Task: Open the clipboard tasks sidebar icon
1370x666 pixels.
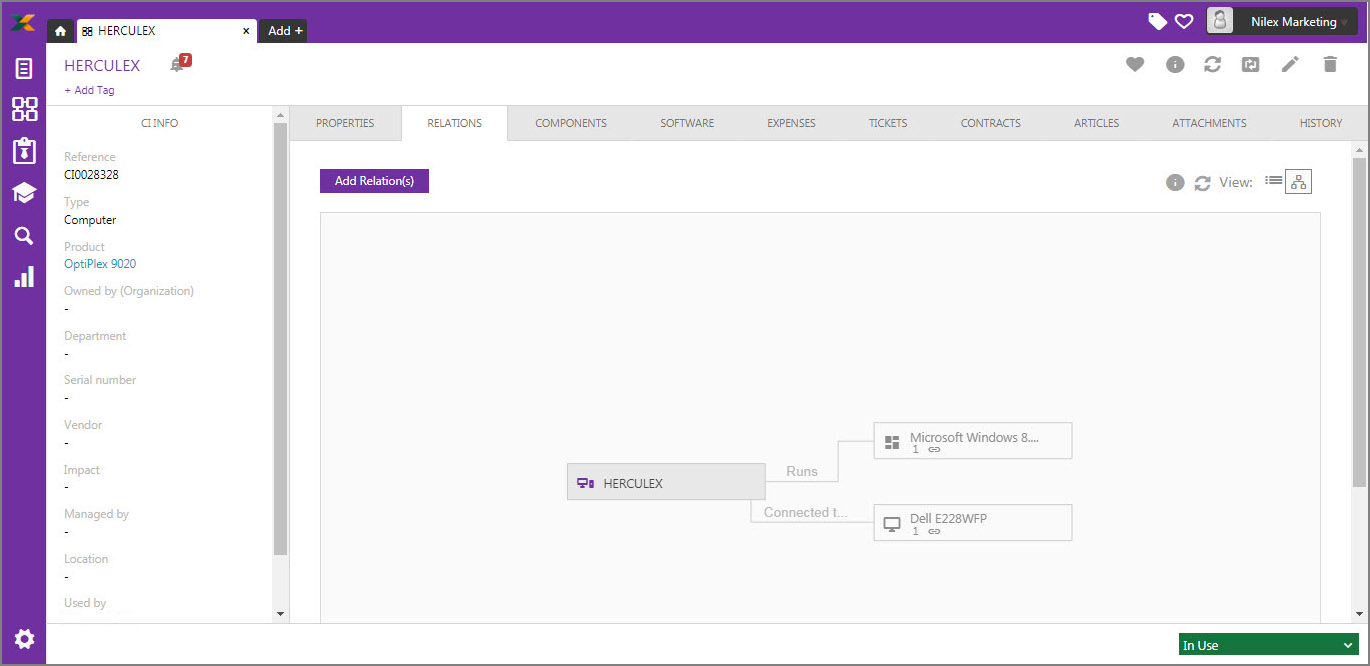Action: point(24,151)
